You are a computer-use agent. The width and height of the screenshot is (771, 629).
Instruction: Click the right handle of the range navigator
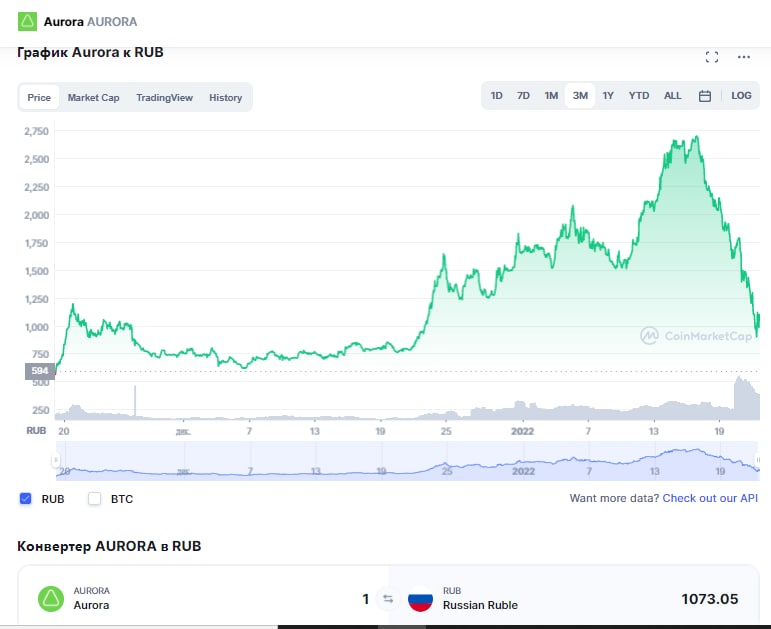click(x=758, y=460)
